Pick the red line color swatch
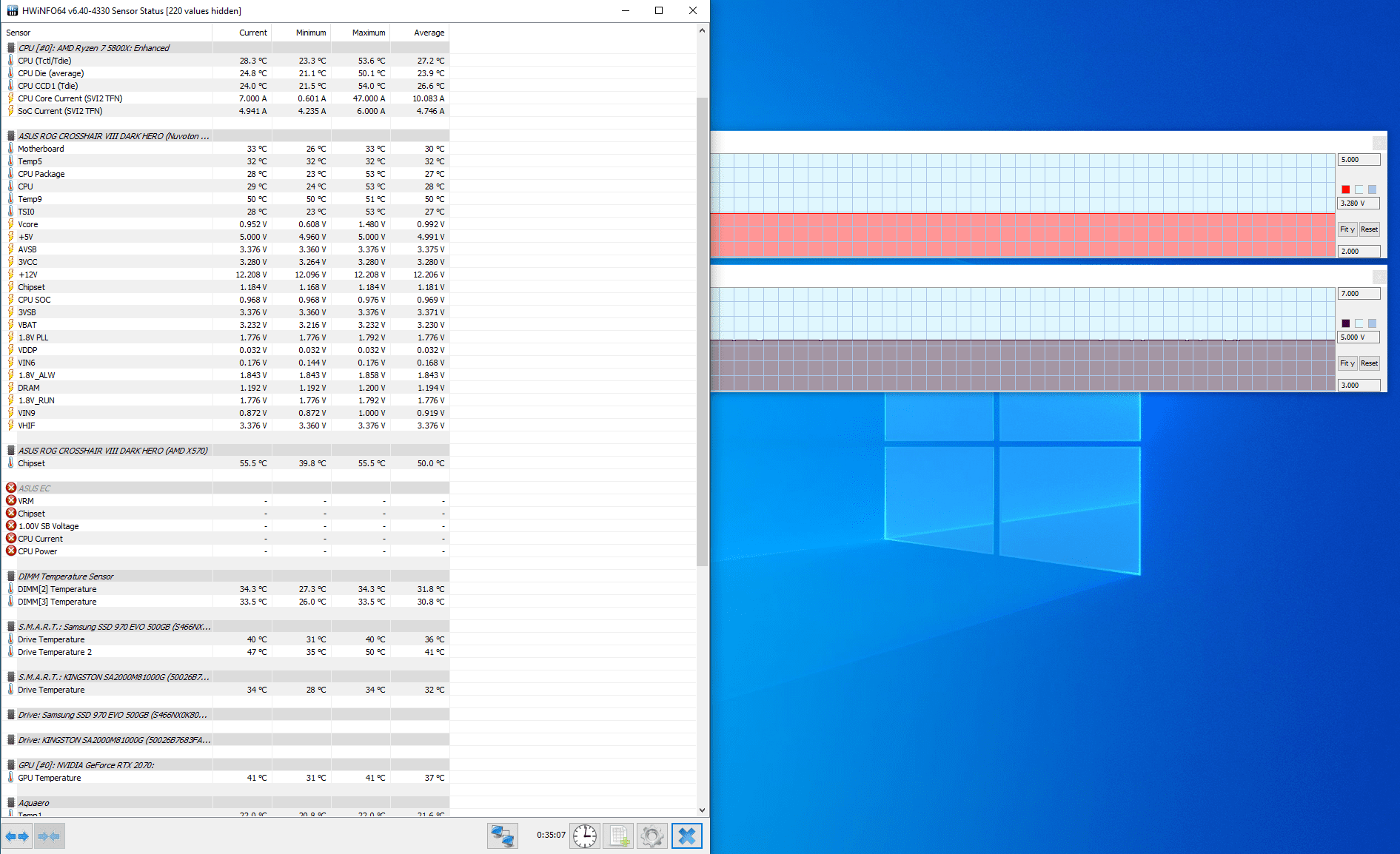Viewport: 1400px width, 854px height. click(1346, 189)
